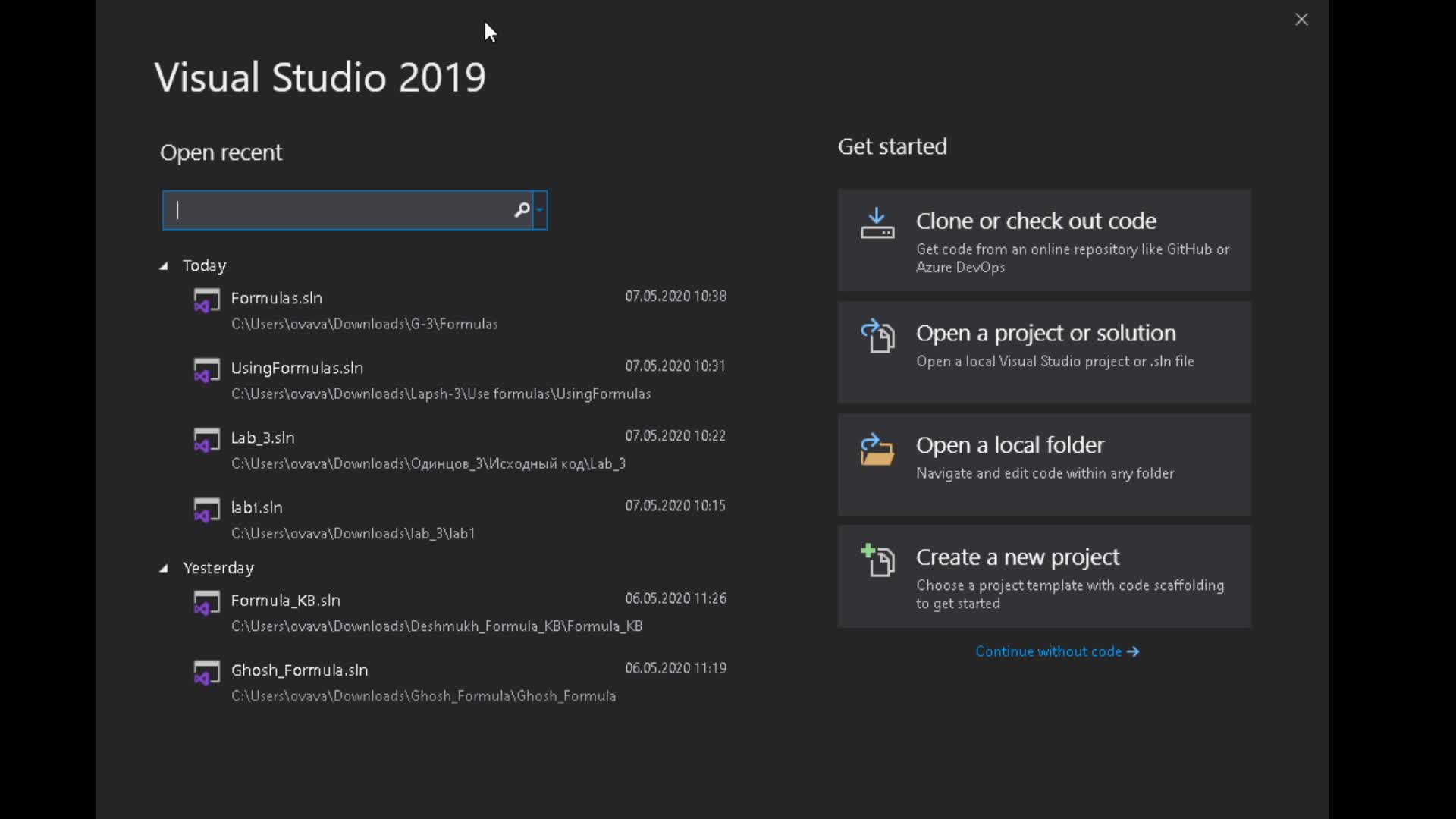The height and width of the screenshot is (819, 1456).
Task: Click the lab1.sln solution icon
Action: click(206, 510)
